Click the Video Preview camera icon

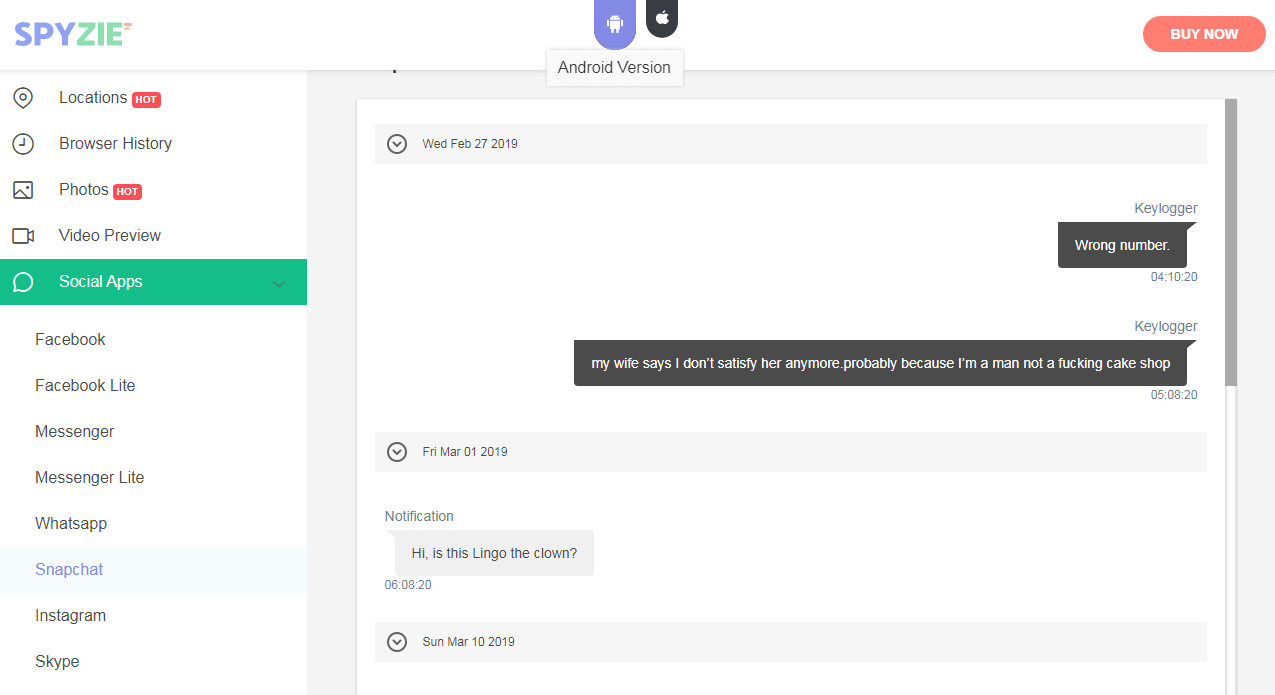click(x=23, y=236)
